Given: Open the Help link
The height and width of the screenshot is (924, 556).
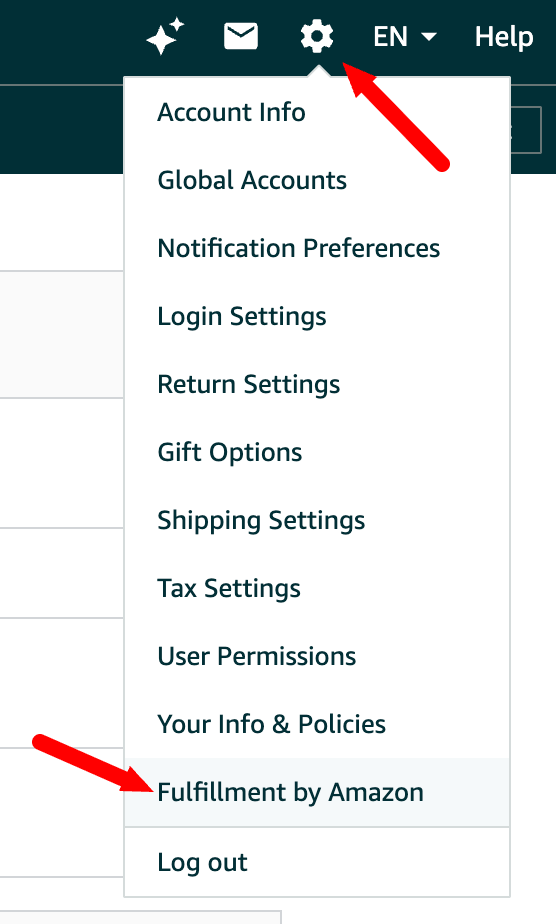Looking at the screenshot, I should (504, 37).
